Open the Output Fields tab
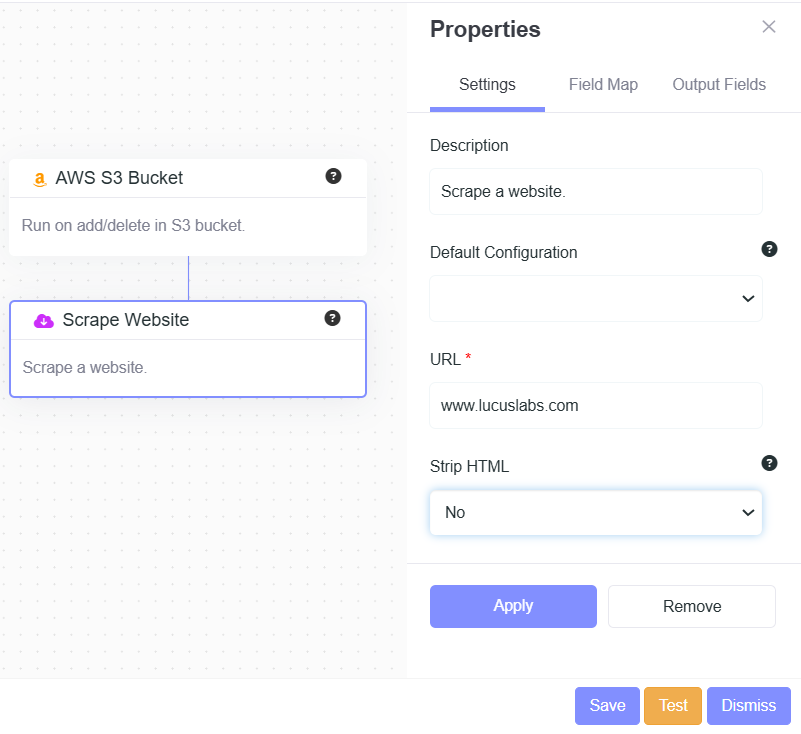The width and height of the screenshot is (801, 734). tap(719, 85)
